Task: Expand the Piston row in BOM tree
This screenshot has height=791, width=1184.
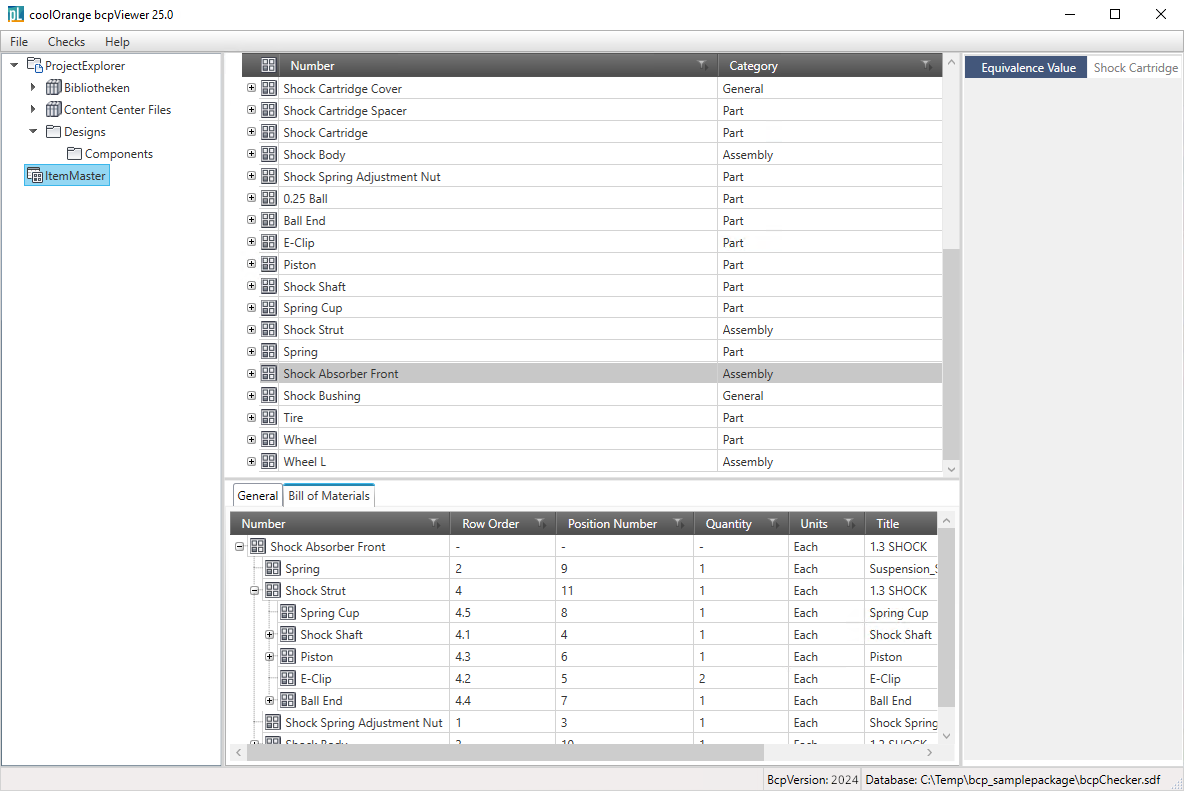Action: [270, 657]
